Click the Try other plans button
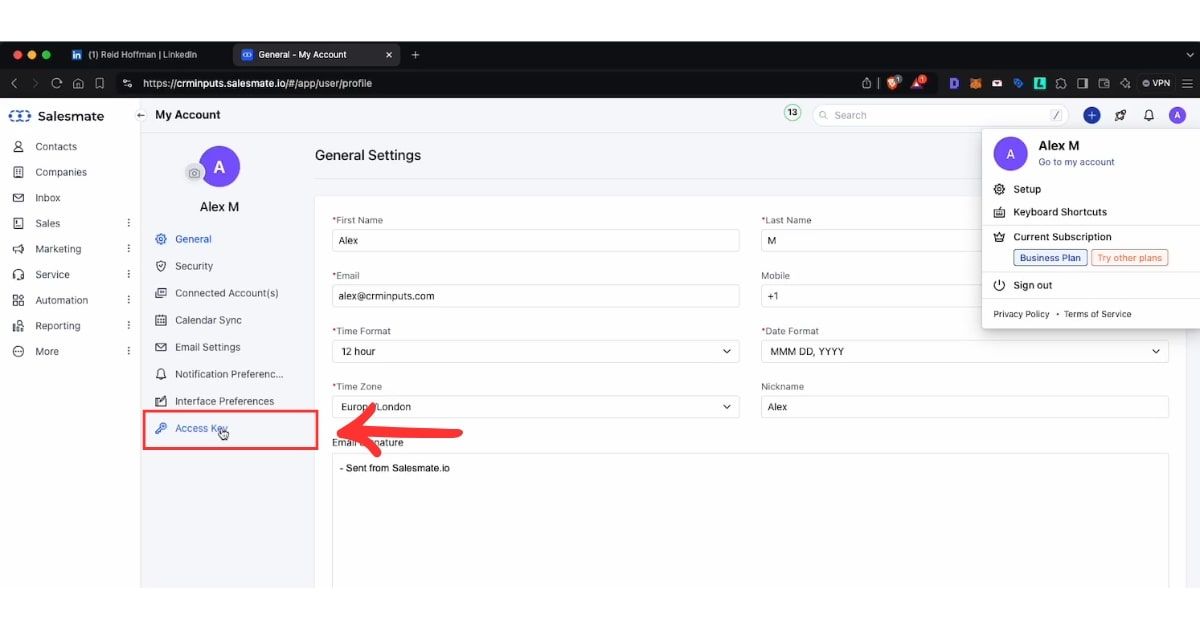Screen dimensions: 1200x630 1129,258
